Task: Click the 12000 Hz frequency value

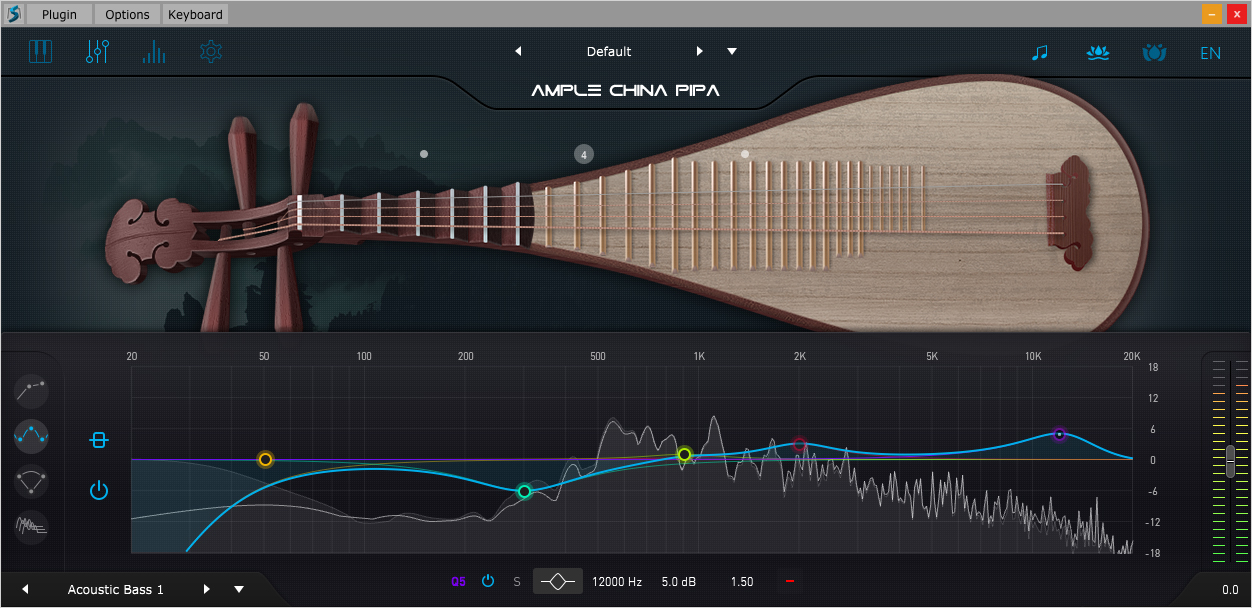Action: point(617,581)
